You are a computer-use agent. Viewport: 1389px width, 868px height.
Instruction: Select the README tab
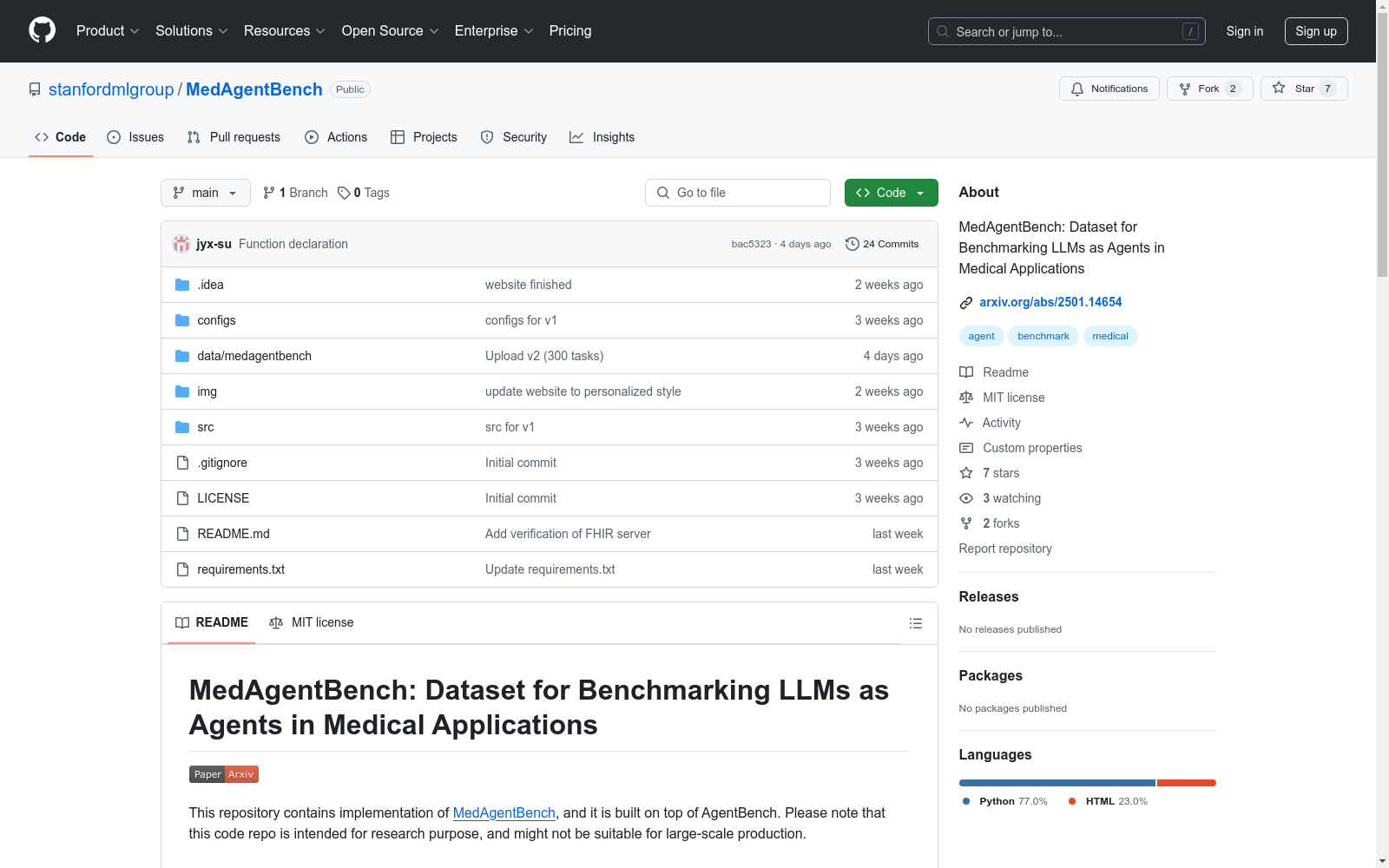[212, 622]
